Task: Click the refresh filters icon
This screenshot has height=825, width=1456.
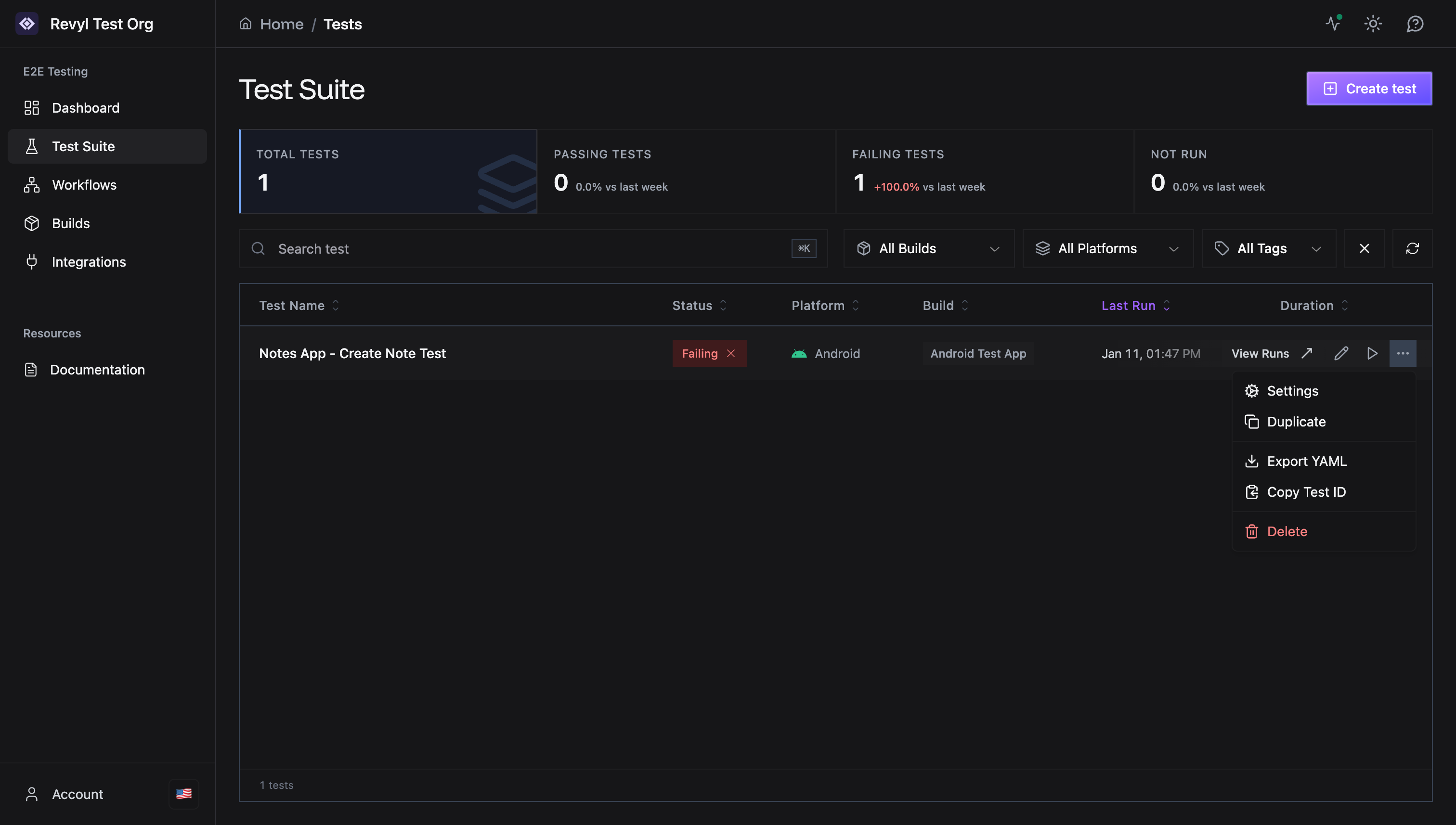Action: coord(1412,248)
